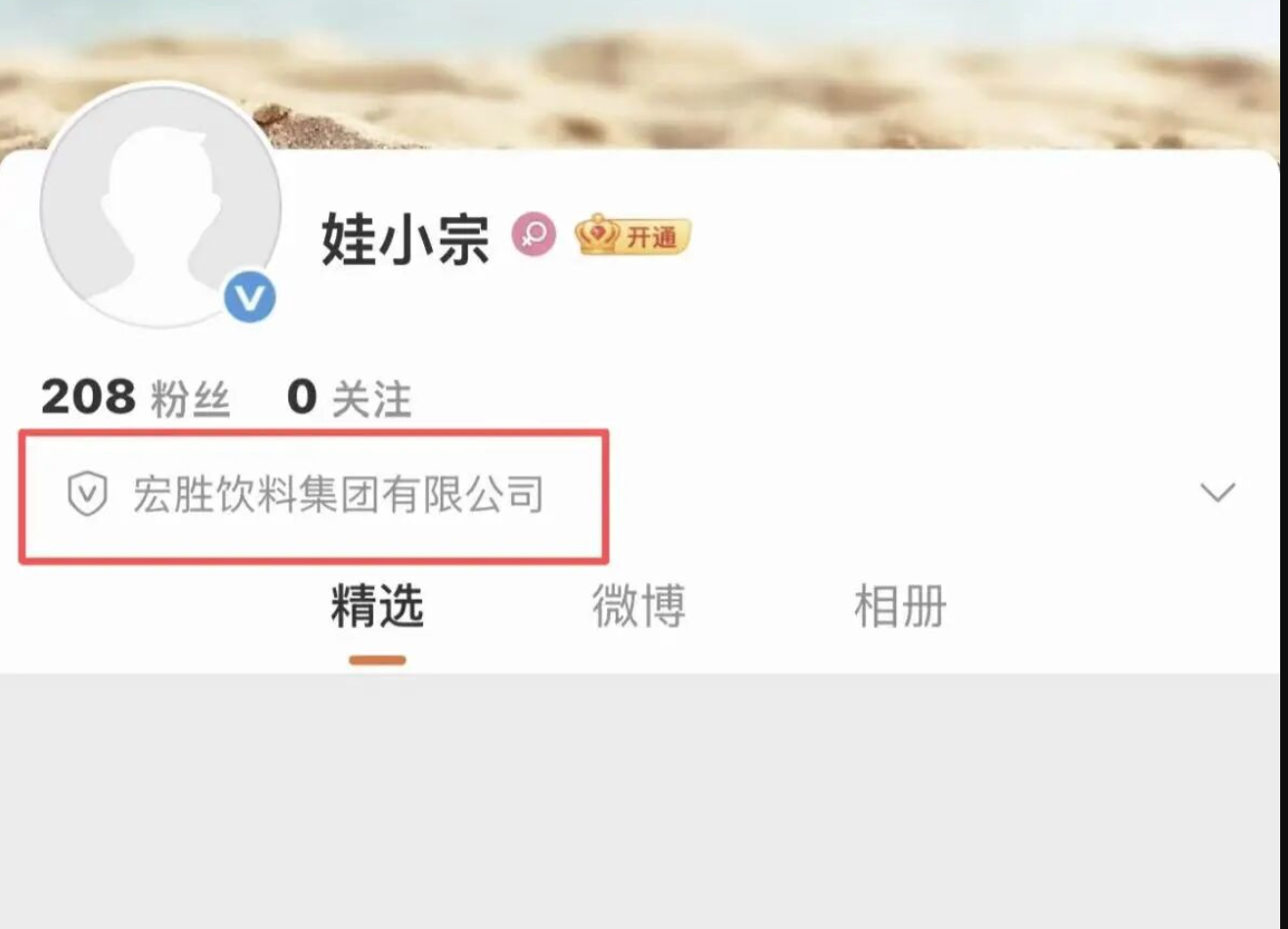Viewport: 1288px width, 929px height.
Task: Open the 相册 tab
Action: click(900, 606)
